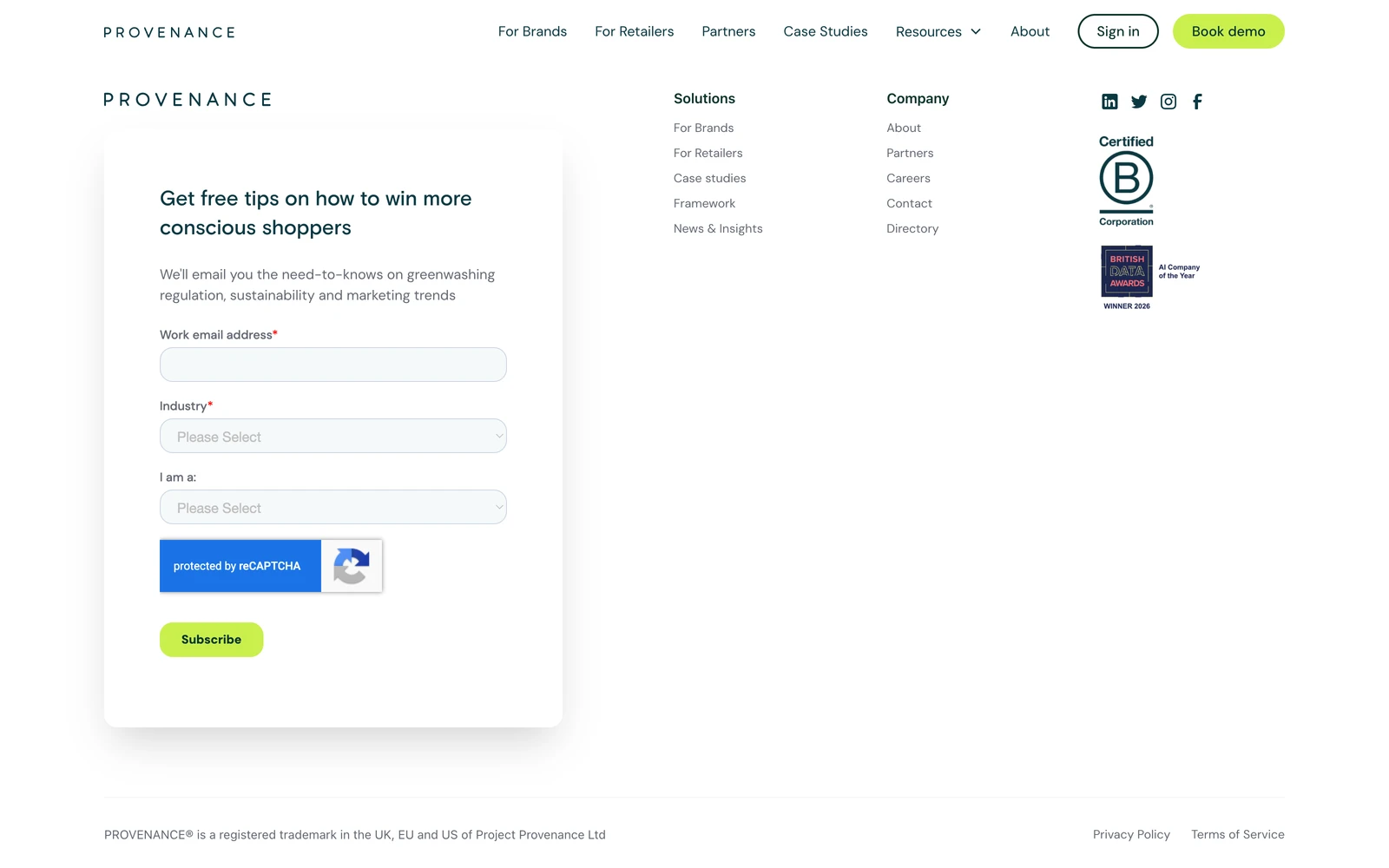This screenshot has width=1389, height=868.
Task: Open the News & Insights link
Action: click(718, 228)
